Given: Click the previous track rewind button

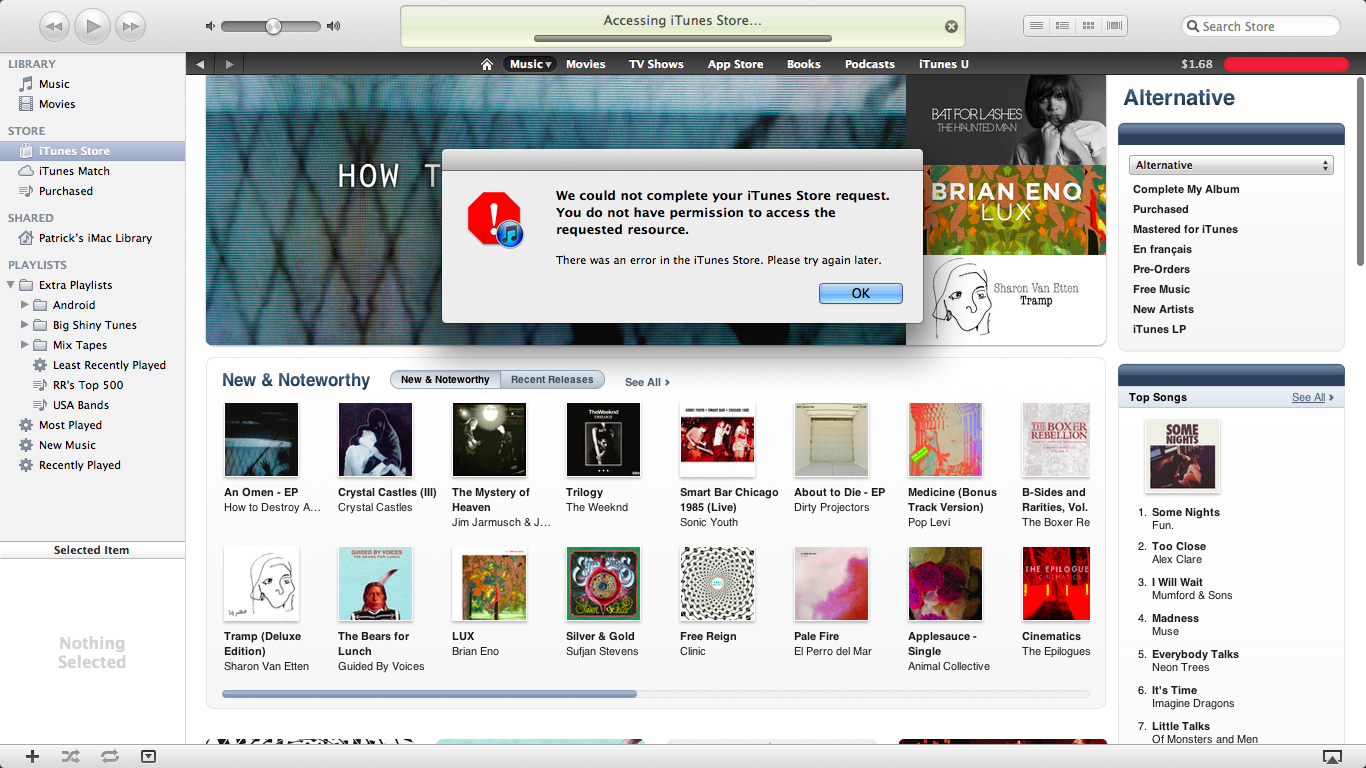Looking at the screenshot, I should [x=55, y=26].
